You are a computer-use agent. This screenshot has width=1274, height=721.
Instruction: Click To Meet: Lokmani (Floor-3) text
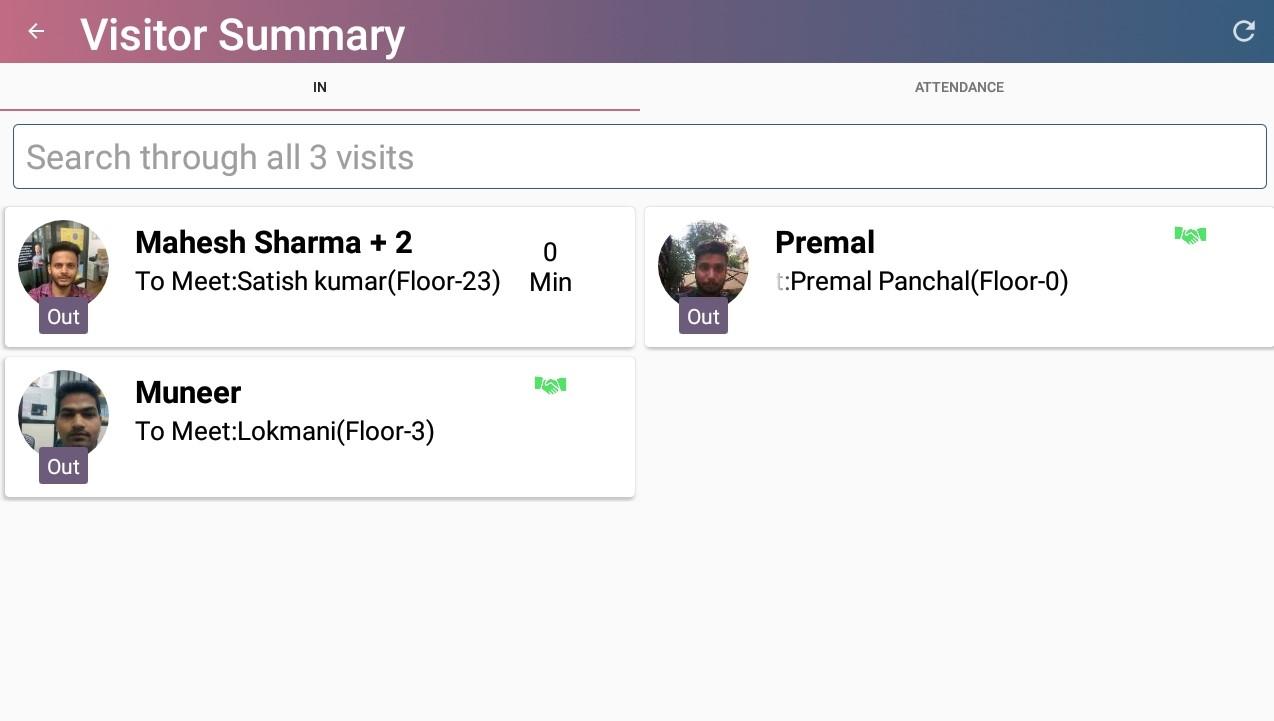tap(284, 431)
